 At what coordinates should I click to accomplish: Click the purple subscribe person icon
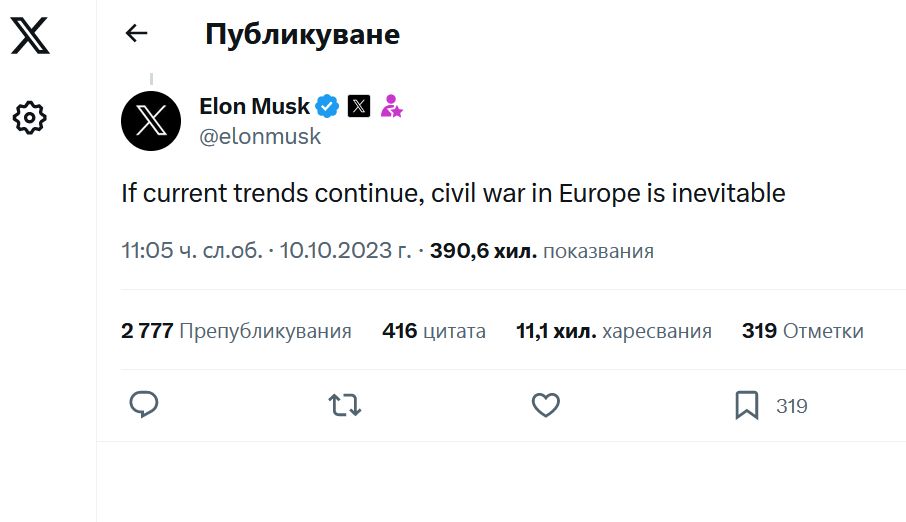391,106
